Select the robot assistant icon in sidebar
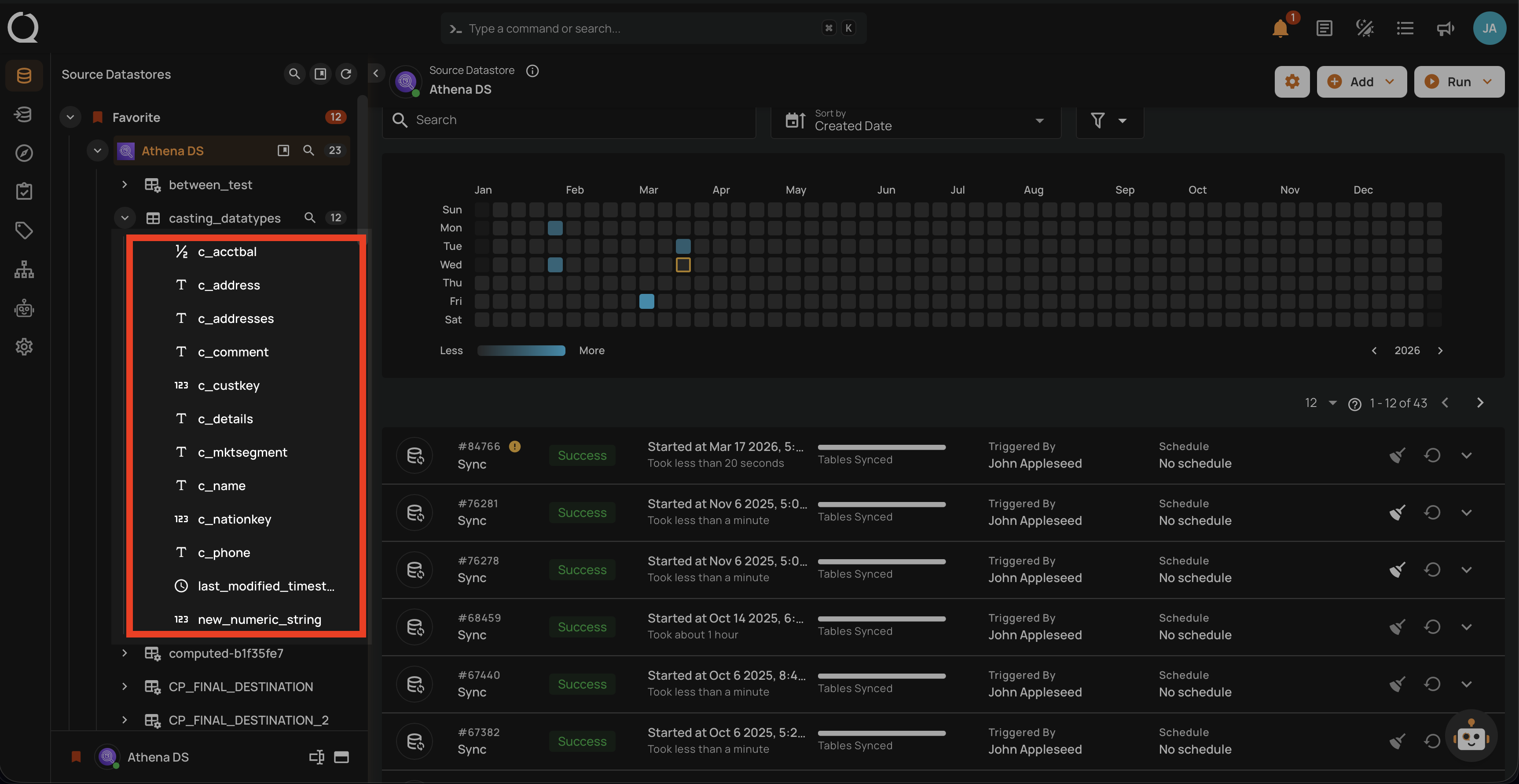Viewport: 1519px width, 784px height. pos(24,308)
